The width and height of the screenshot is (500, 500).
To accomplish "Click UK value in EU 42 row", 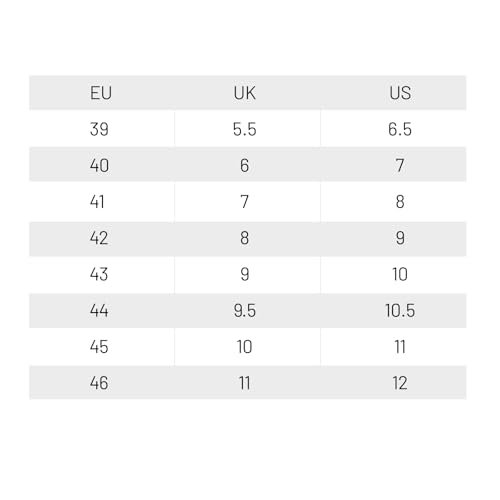I will [x=245, y=238].
